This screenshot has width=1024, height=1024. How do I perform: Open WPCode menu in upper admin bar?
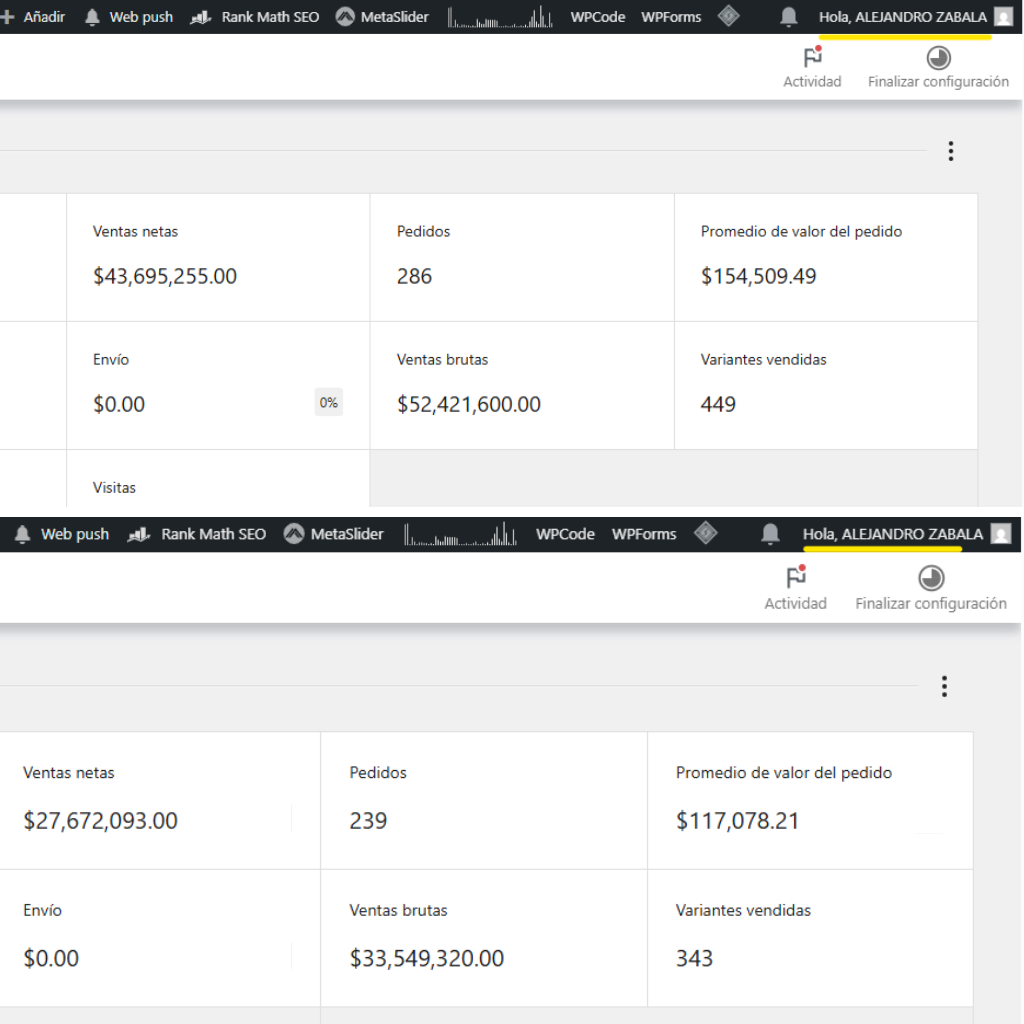click(x=597, y=17)
